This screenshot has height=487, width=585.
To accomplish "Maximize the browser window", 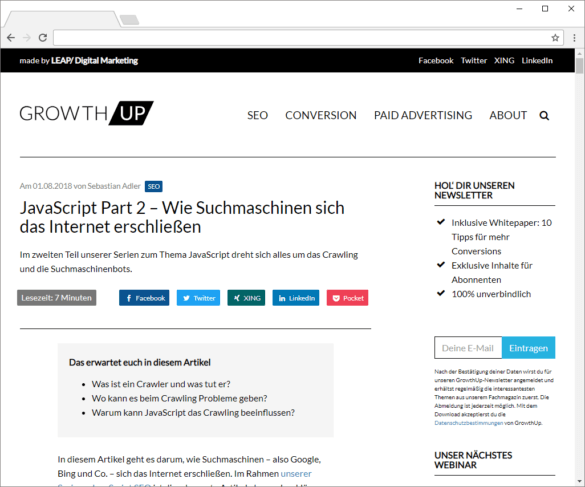I will coord(545,9).
